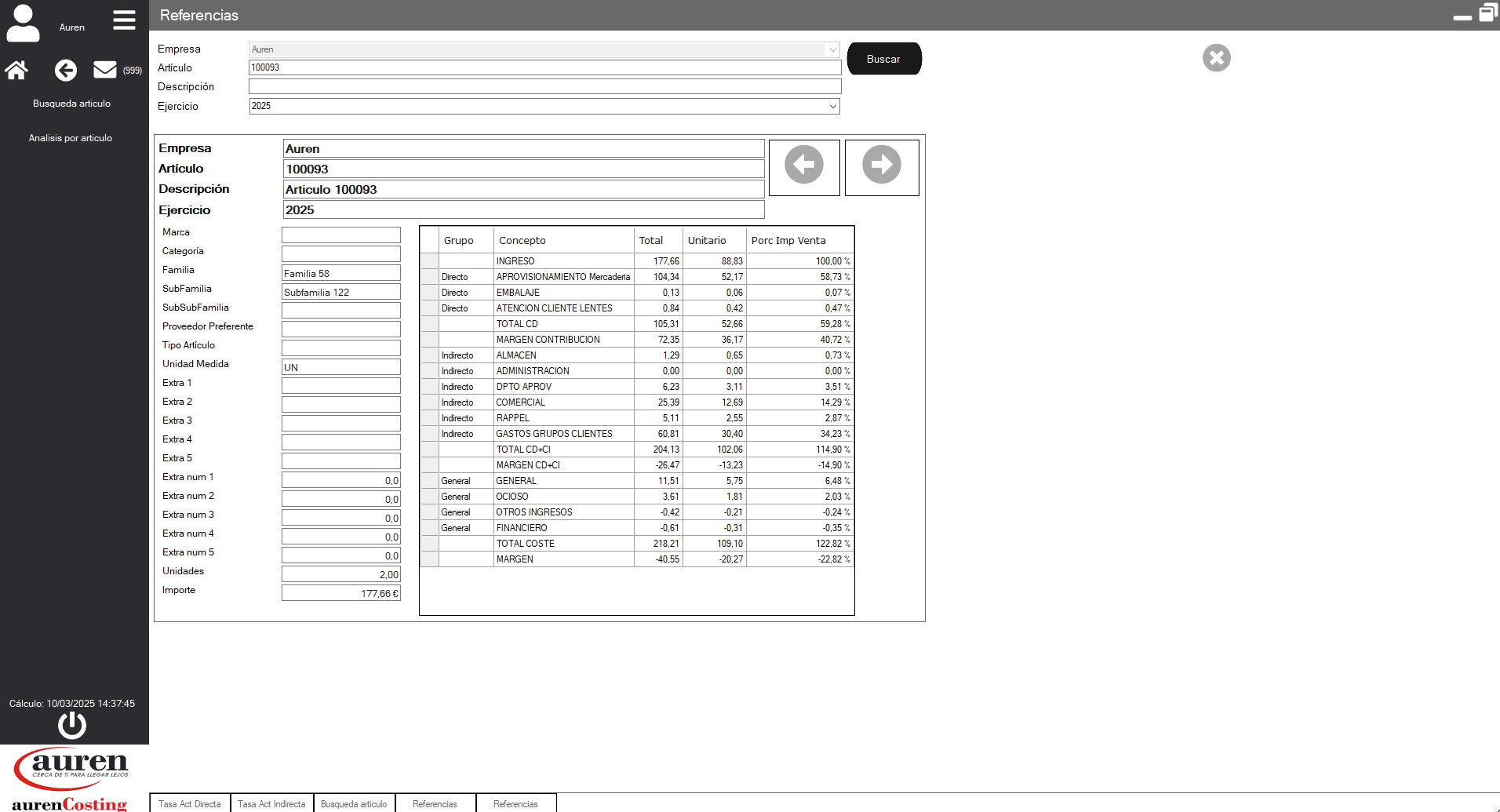Click the Descripción search input field
1500x812 pixels.
pyautogui.click(x=544, y=87)
